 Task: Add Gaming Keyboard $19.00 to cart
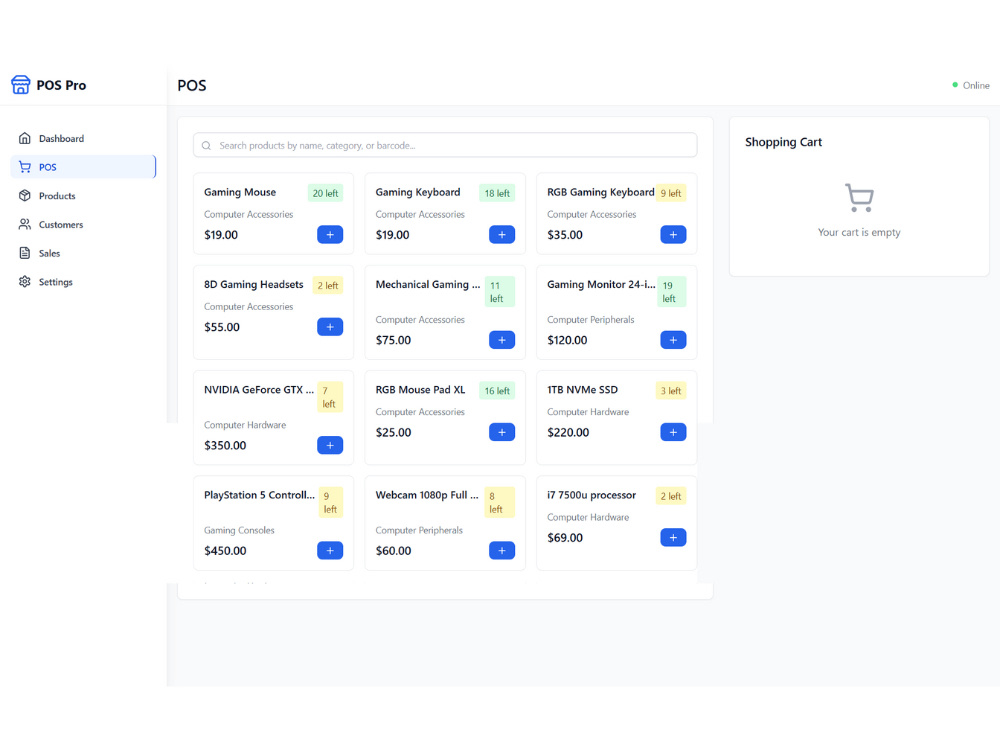click(x=502, y=235)
